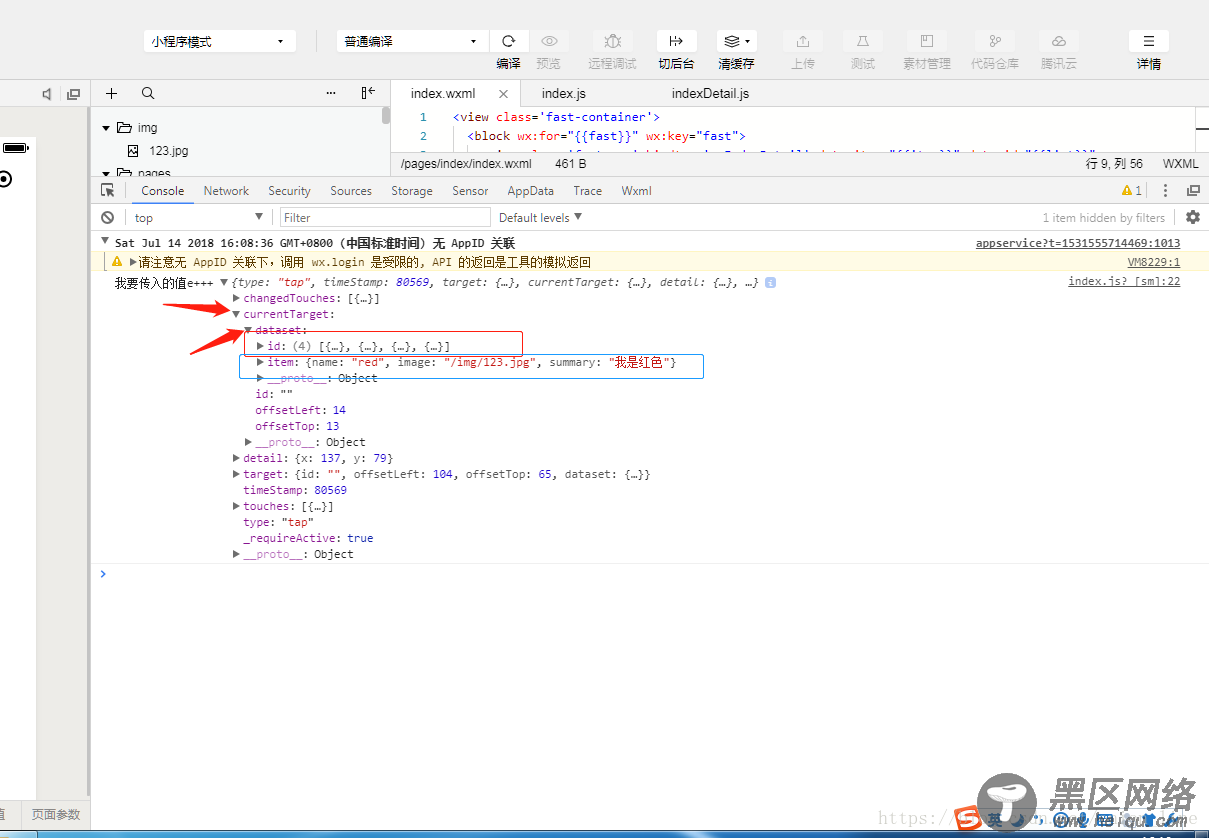Viewport: 1209px width, 838px height.
Task: Switch to the indexDetail.js editor tab
Action: click(x=710, y=94)
